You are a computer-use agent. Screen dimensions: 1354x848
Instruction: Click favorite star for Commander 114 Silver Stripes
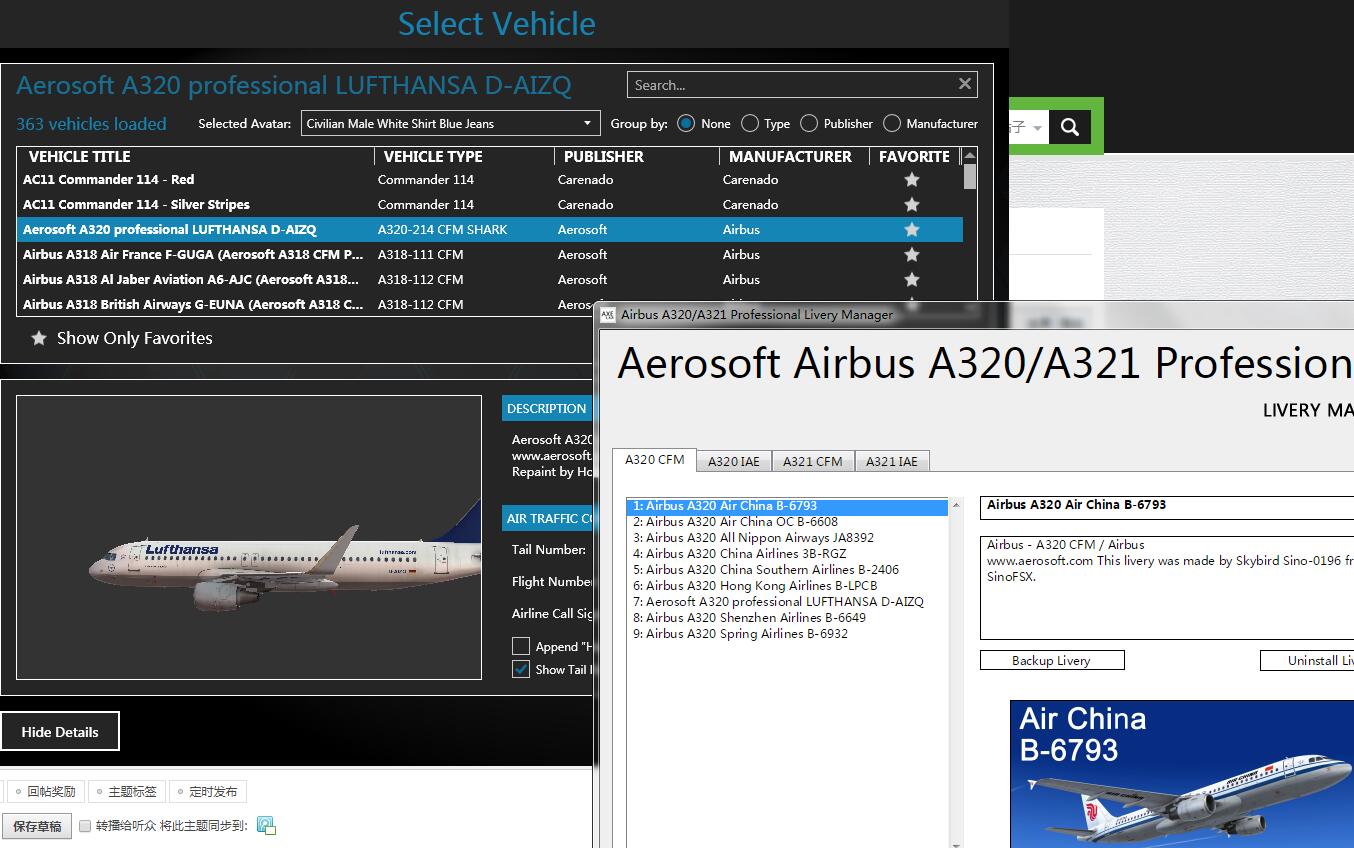click(x=911, y=204)
